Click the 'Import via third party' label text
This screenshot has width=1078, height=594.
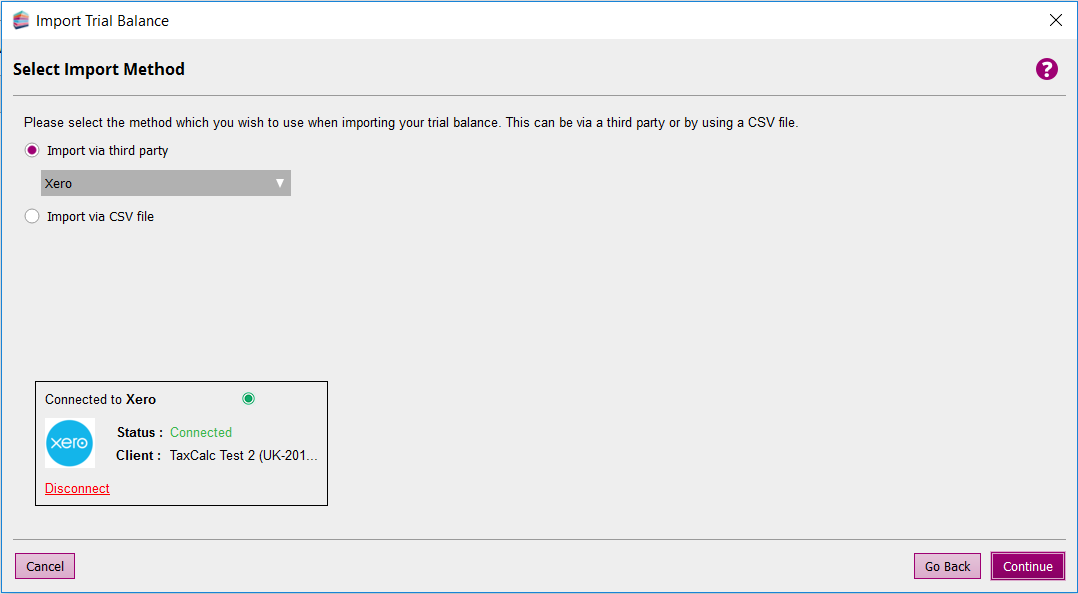point(107,151)
